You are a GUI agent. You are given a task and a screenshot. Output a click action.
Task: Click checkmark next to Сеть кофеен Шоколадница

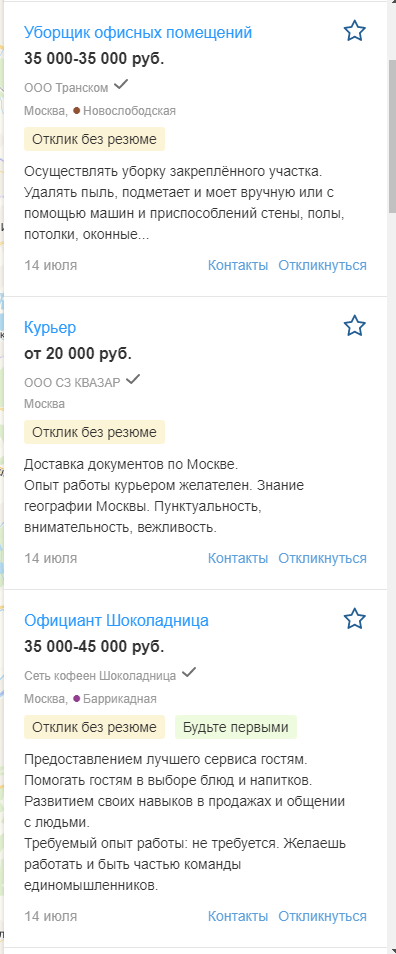pos(189,673)
